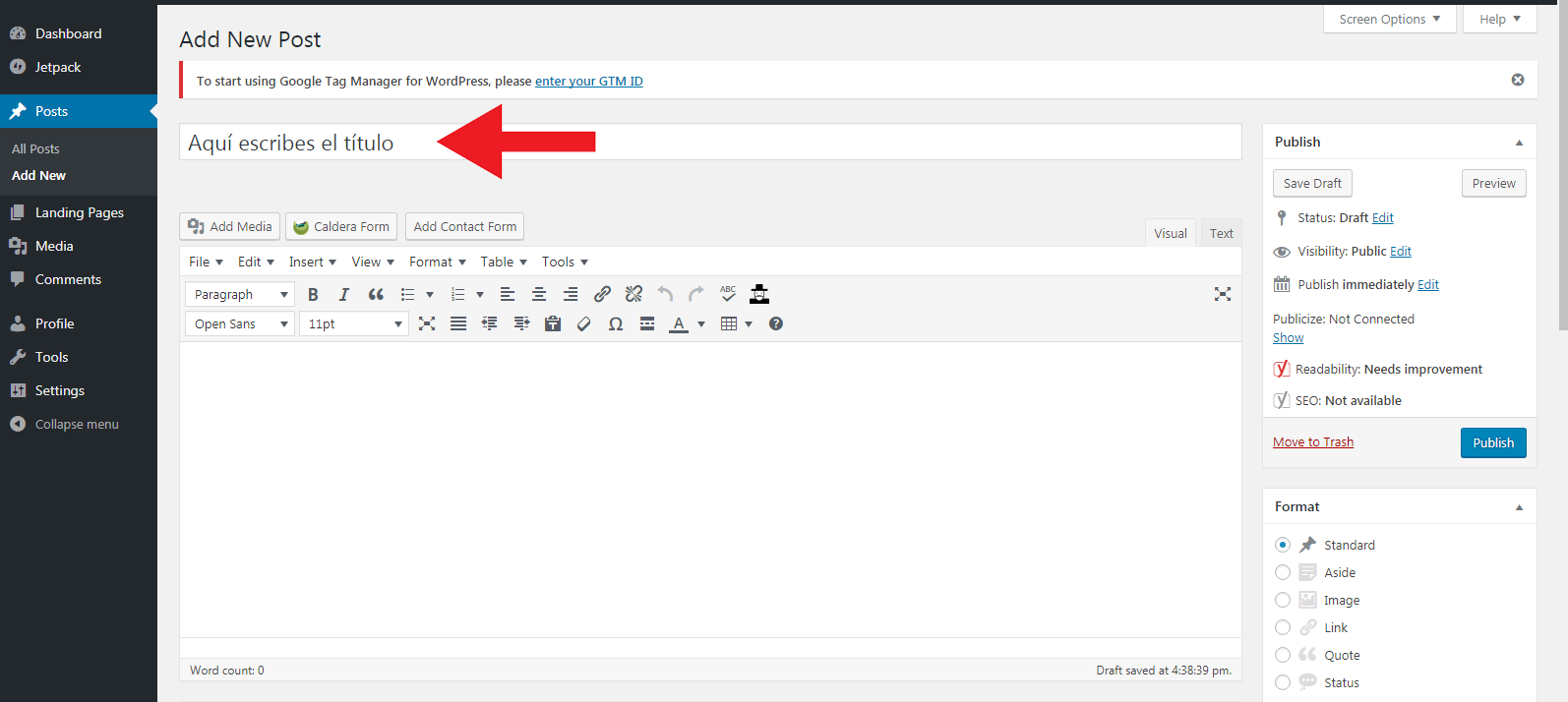
Task: Insert special character with omega icon
Action: [x=616, y=323]
